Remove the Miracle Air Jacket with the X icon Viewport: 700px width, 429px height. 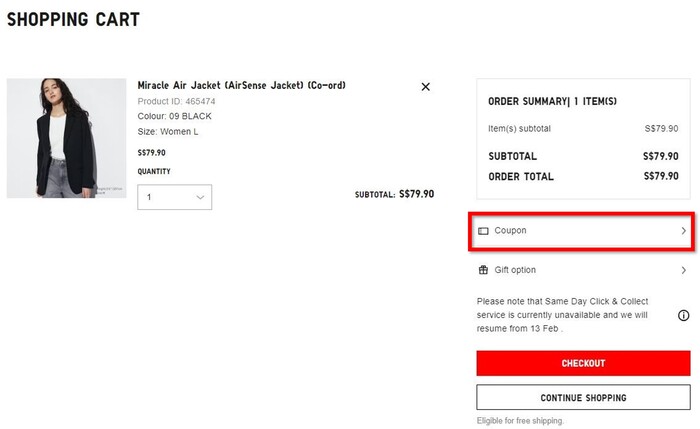click(x=425, y=87)
